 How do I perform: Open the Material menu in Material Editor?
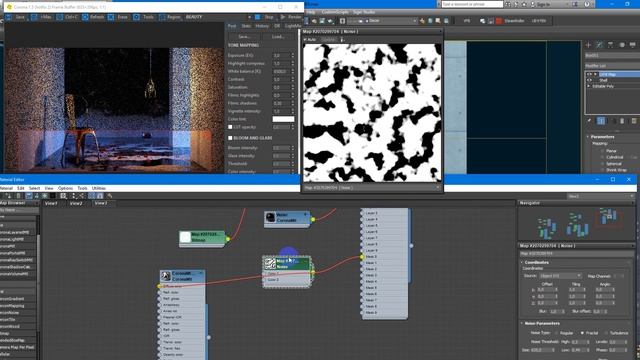tap(6, 188)
